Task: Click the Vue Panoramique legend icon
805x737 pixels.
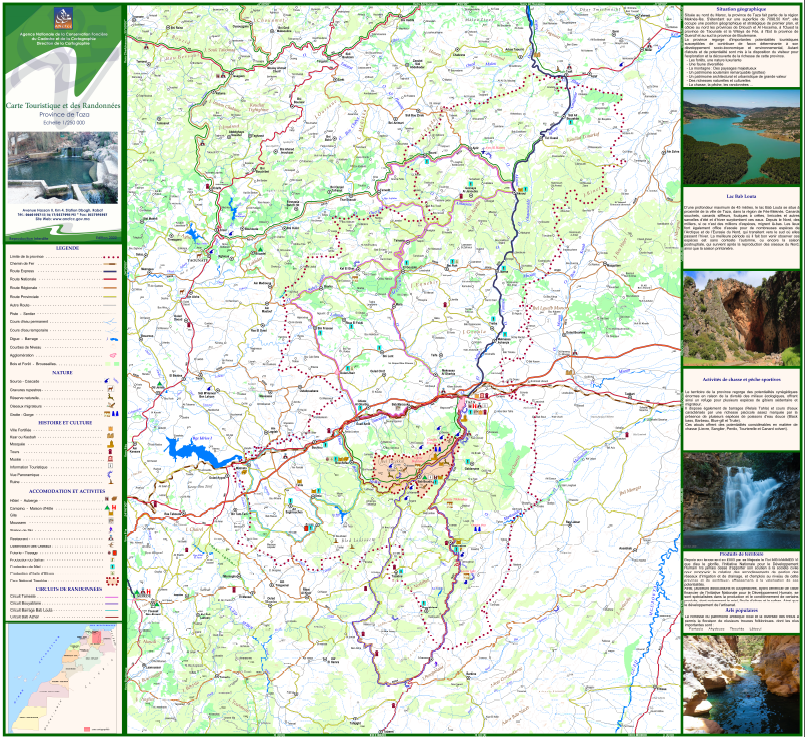Action: coord(109,475)
